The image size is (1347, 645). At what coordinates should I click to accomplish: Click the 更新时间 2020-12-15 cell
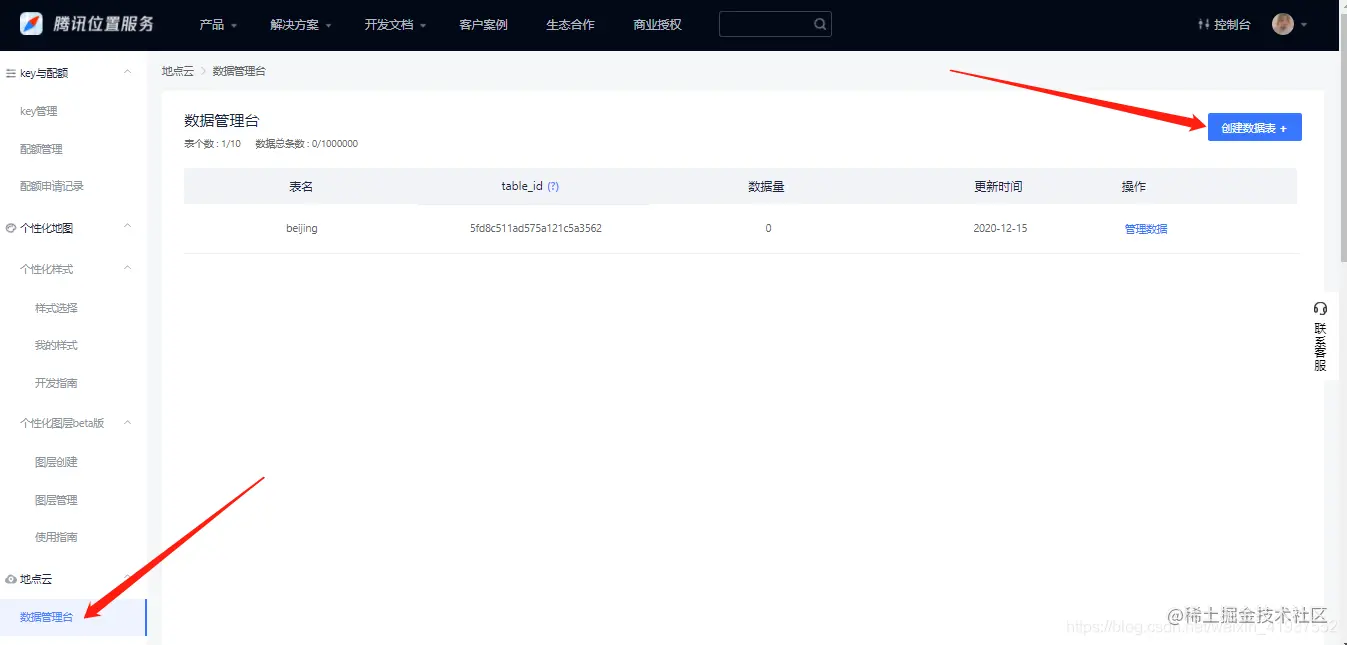coord(1000,229)
